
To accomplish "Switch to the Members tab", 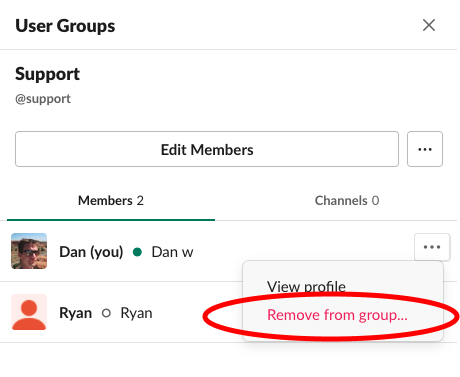I will (x=111, y=201).
